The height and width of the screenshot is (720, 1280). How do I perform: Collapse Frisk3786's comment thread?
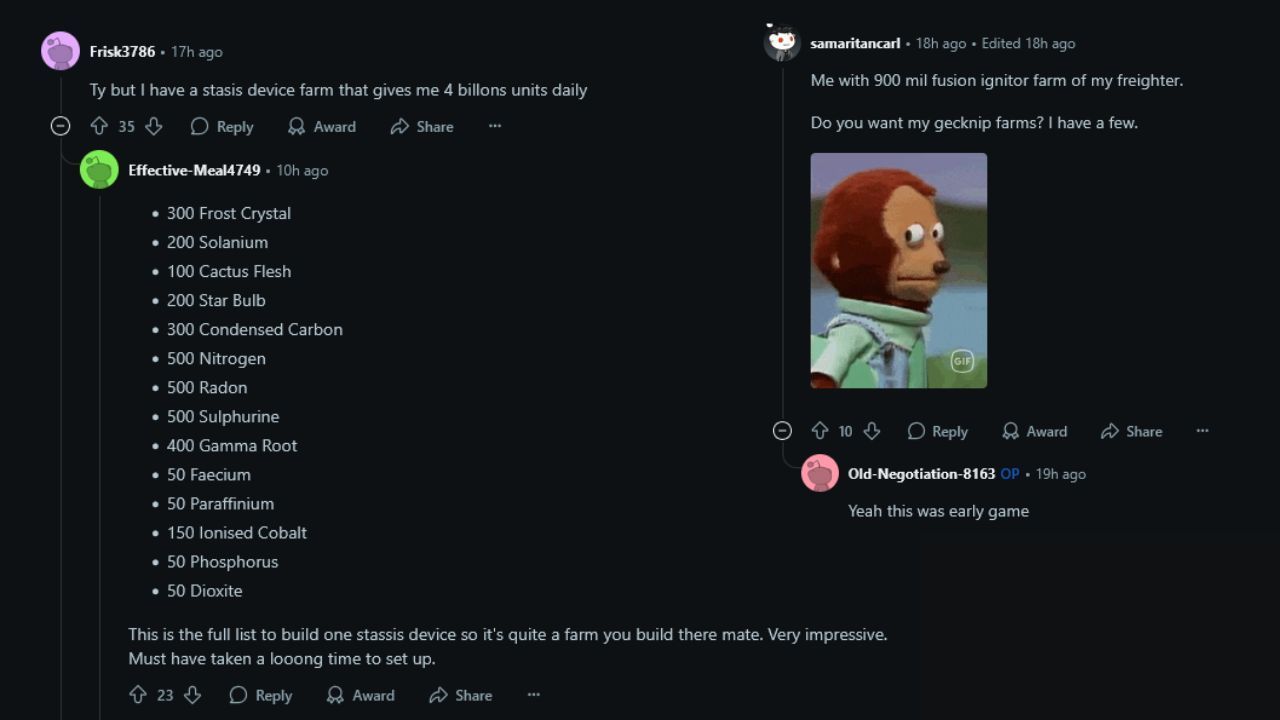61,126
